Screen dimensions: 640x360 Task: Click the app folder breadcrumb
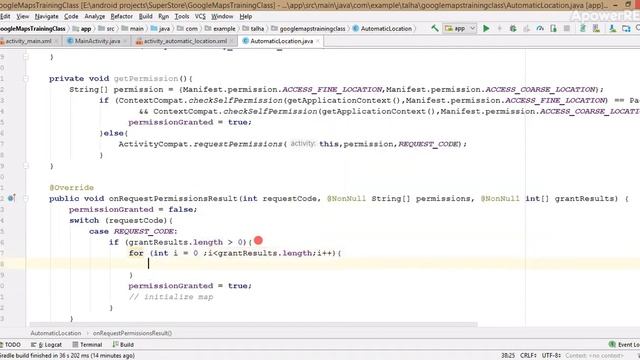[82, 29]
